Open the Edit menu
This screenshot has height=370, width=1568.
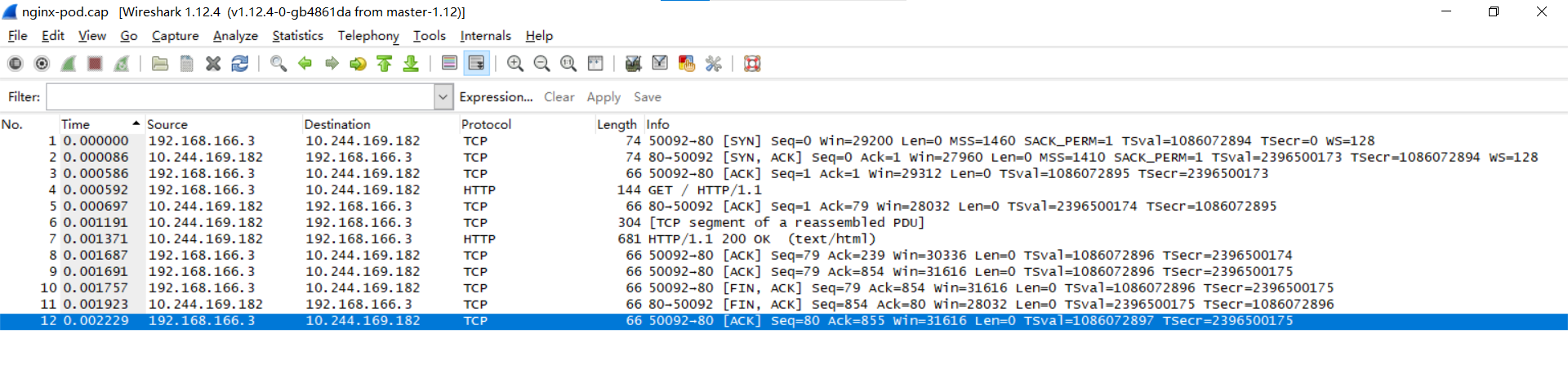53,36
